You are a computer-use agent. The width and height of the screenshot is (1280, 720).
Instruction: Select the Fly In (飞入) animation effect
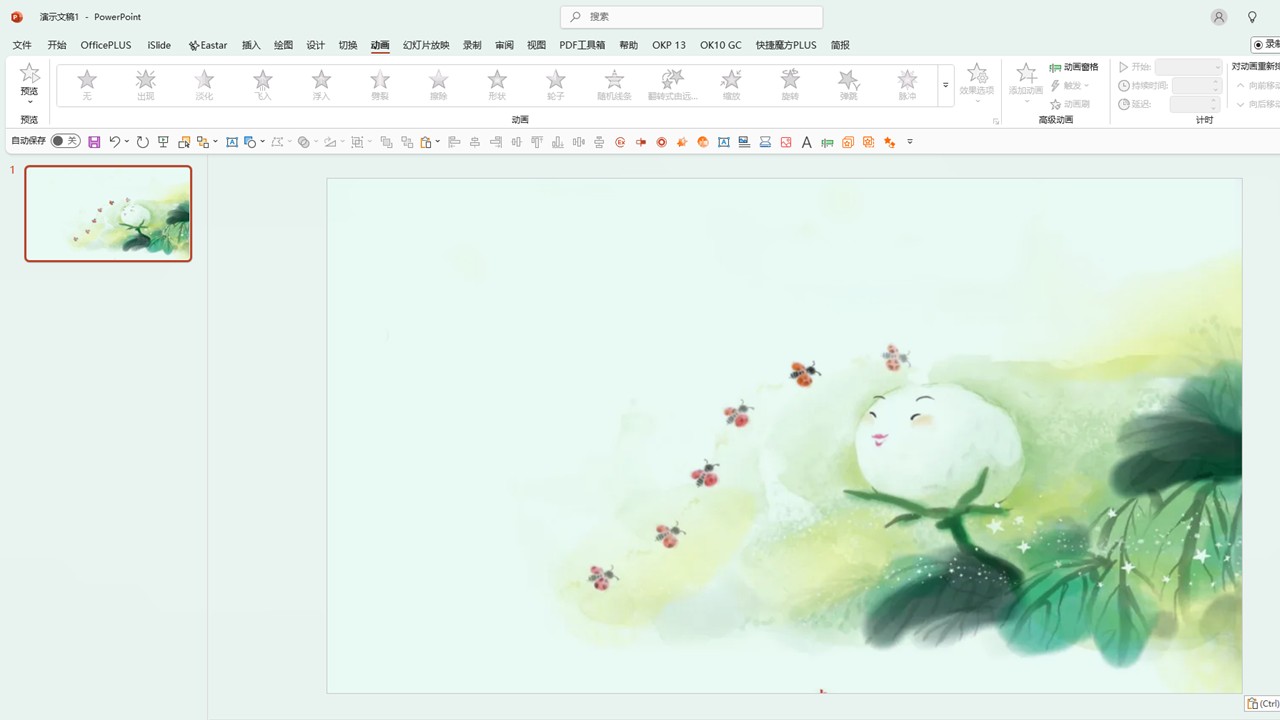pyautogui.click(x=263, y=85)
